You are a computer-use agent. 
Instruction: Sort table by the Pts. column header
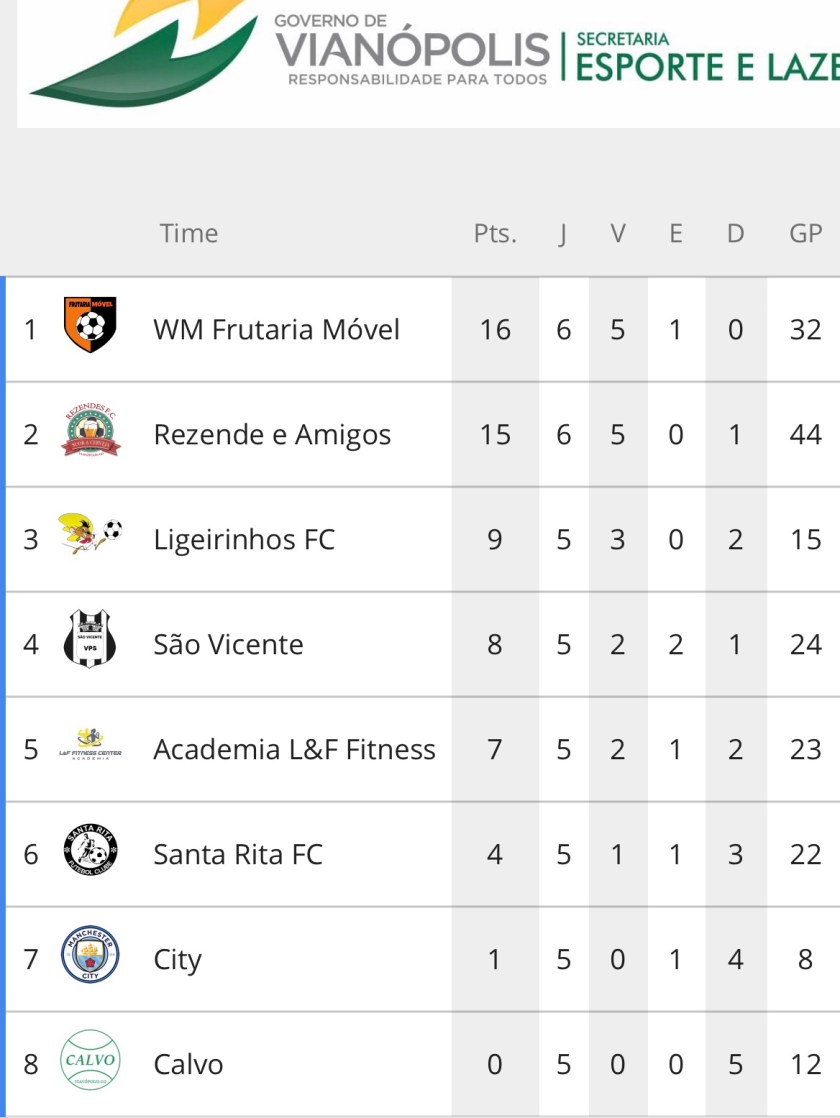[495, 234]
